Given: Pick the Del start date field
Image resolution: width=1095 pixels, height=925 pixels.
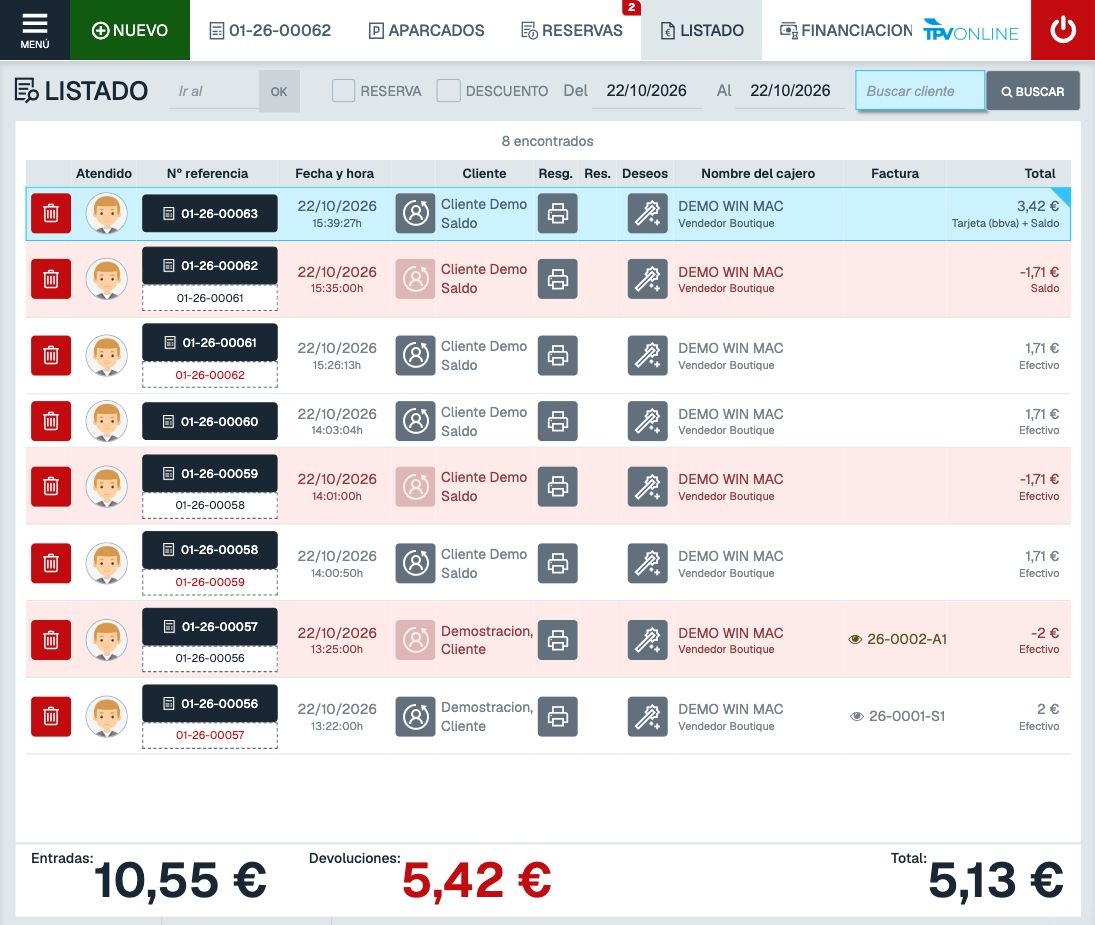Looking at the screenshot, I should 647,91.
